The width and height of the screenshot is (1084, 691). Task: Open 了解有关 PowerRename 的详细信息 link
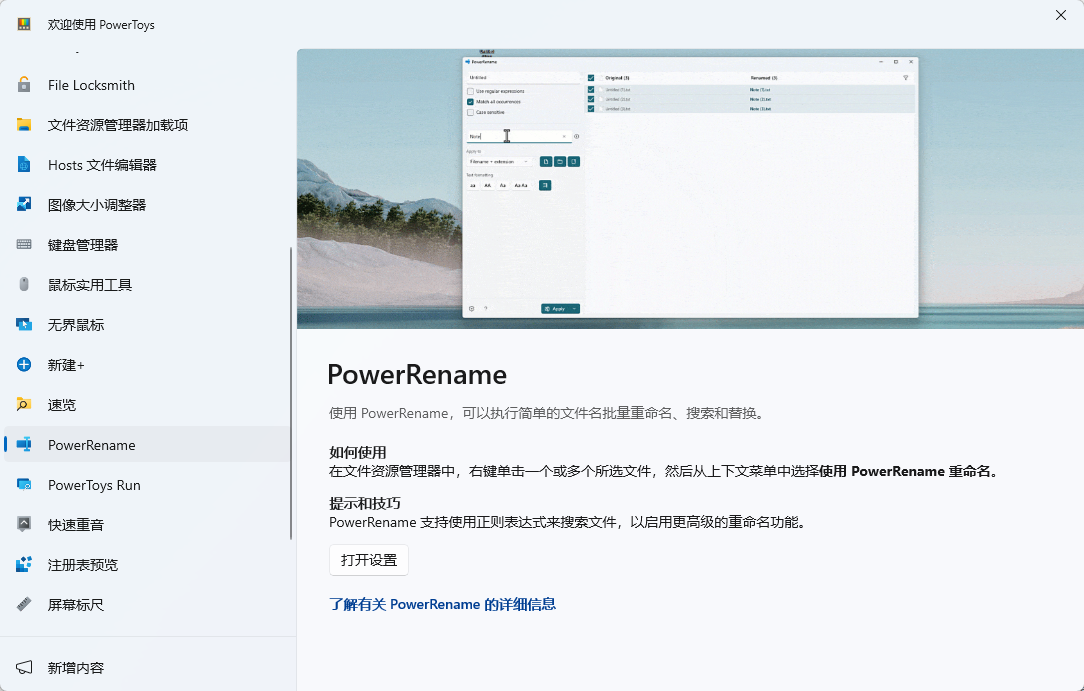442,605
